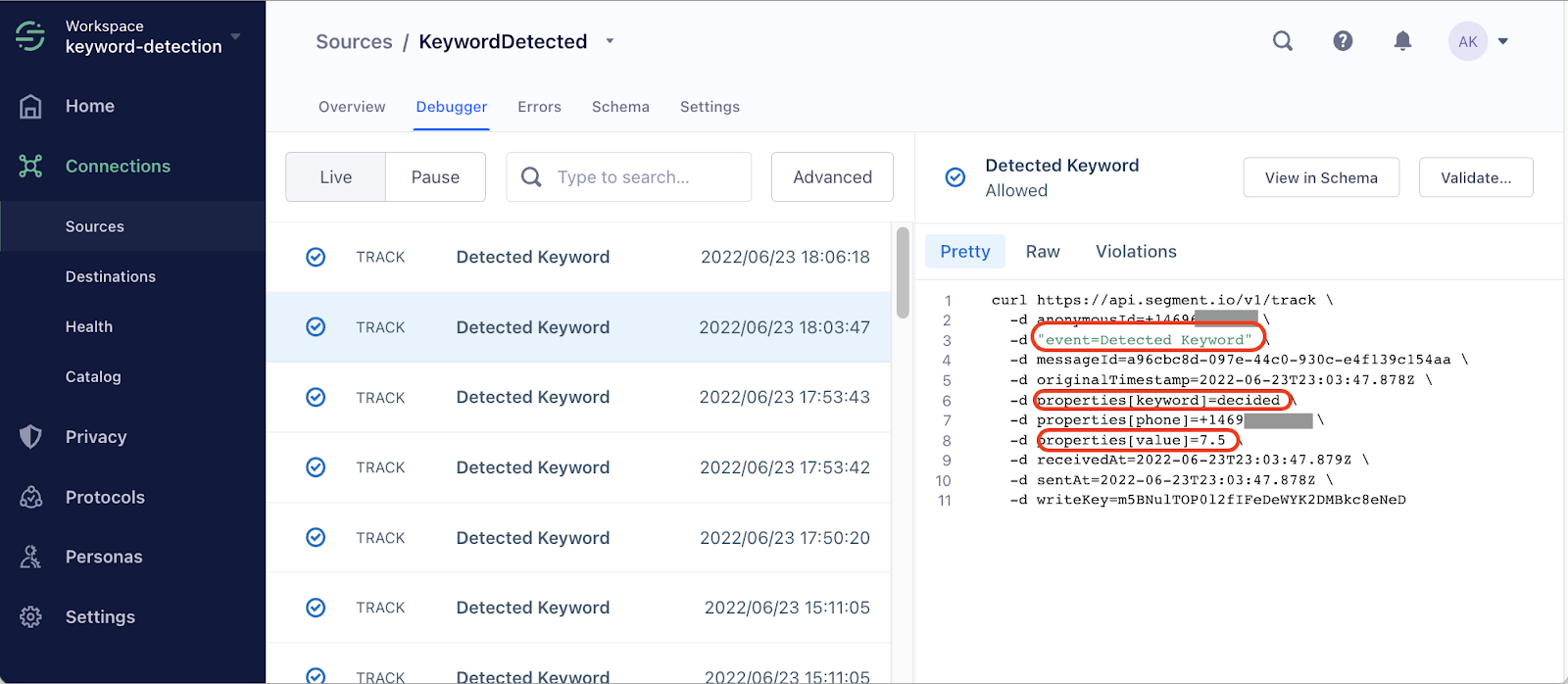Select the Pretty view tab
The width and height of the screenshot is (1568, 684).
click(x=965, y=252)
